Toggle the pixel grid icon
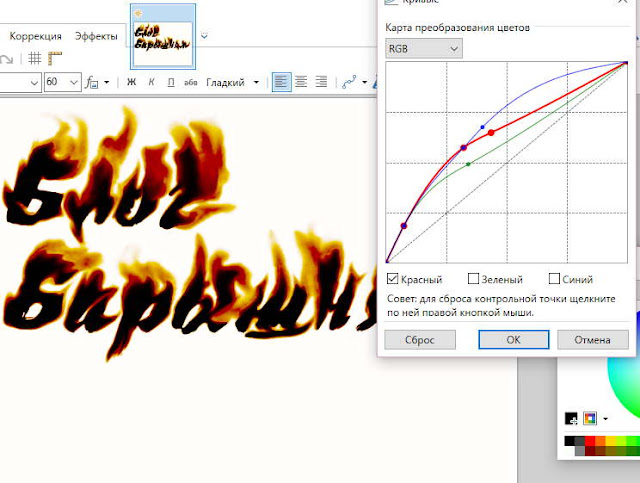Screen dimensions: 640x483 (x=35, y=59)
